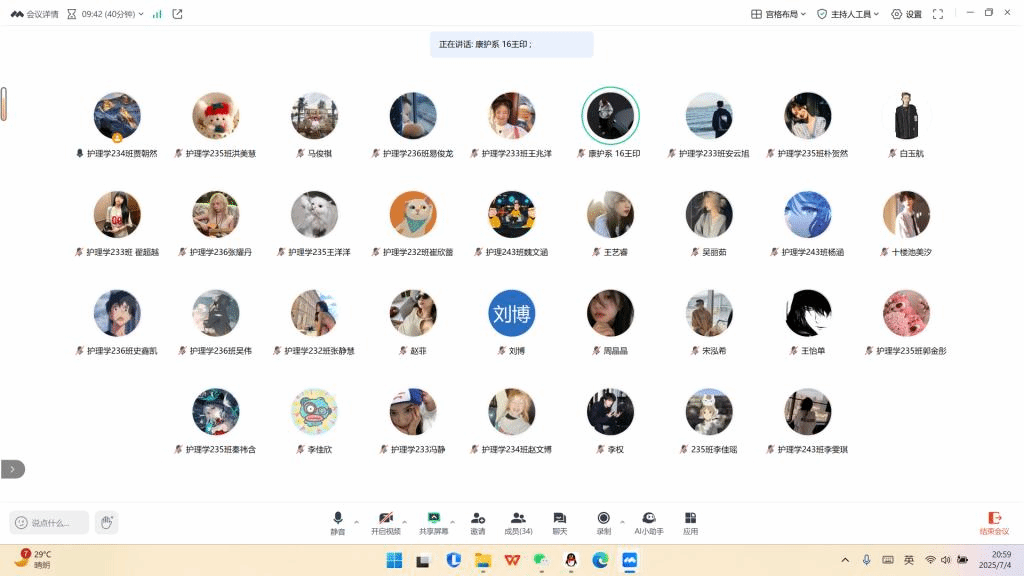Open the 应用 apps icon
This screenshot has height=576, width=1024.
coord(690,522)
